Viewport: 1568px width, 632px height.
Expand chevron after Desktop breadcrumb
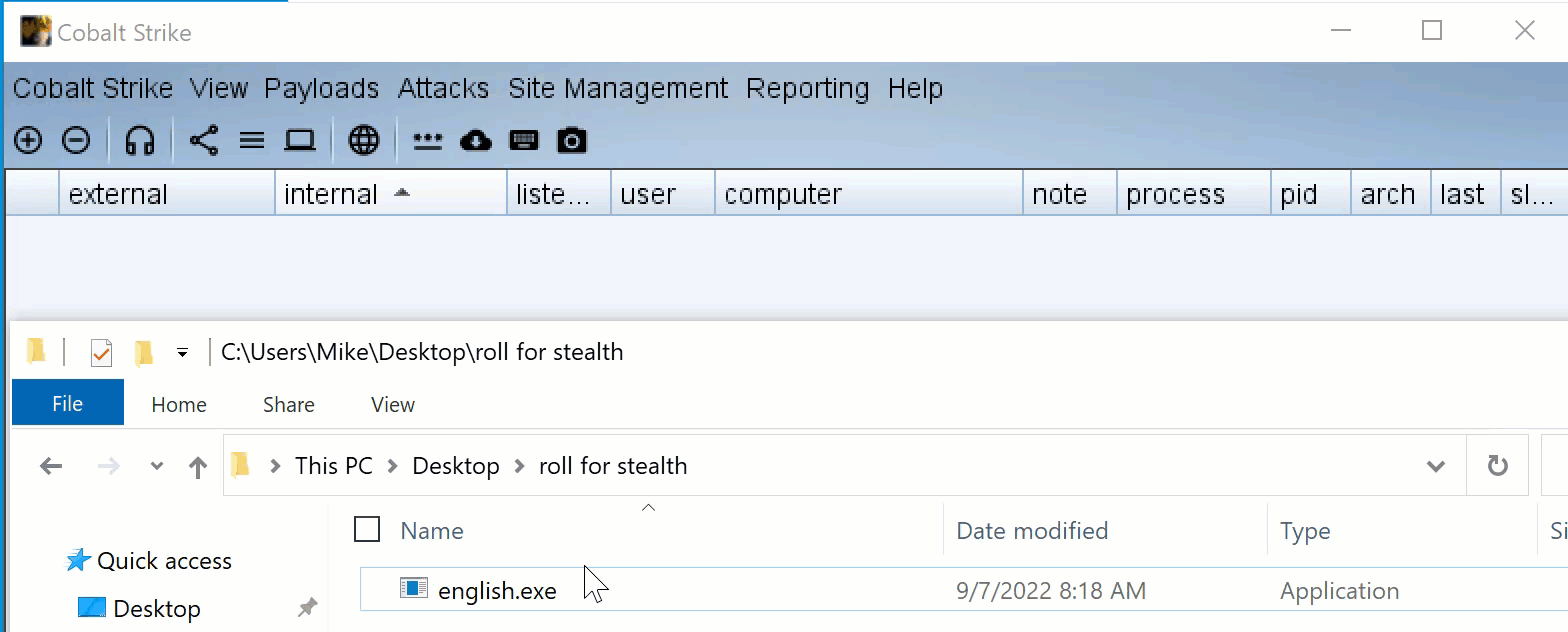point(519,466)
